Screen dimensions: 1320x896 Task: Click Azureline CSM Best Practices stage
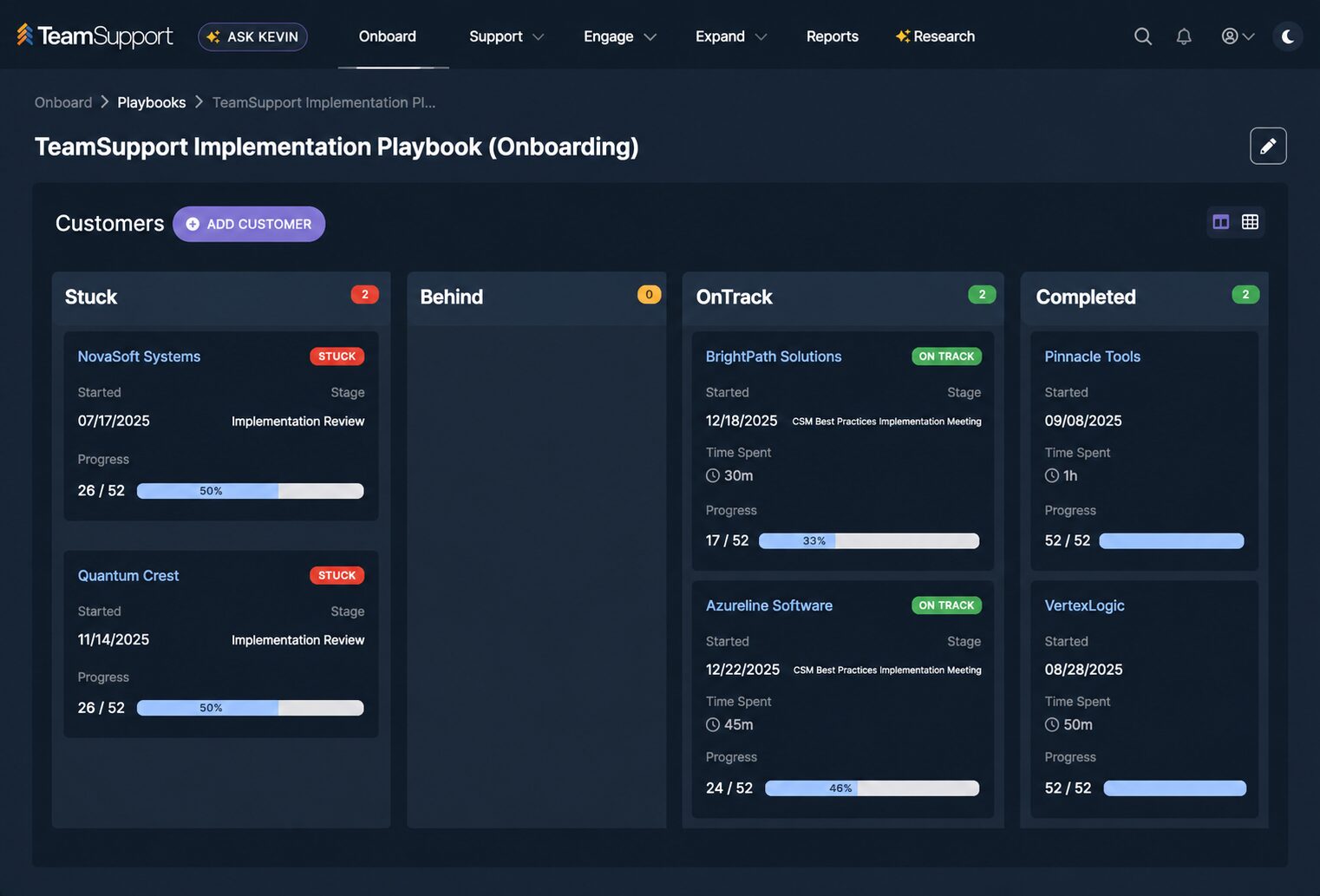(x=887, y=670)
